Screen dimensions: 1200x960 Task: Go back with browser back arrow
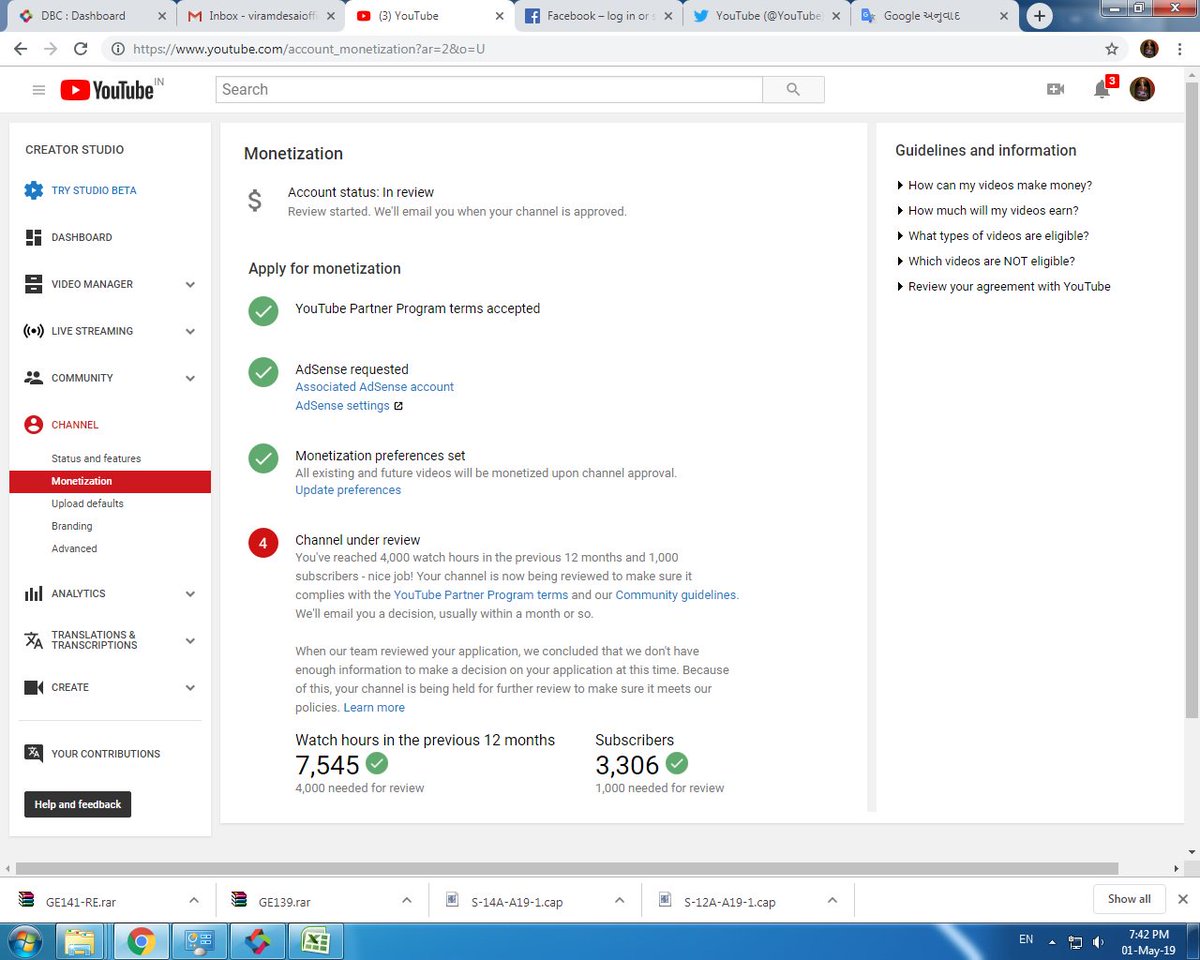pos(20,48)
